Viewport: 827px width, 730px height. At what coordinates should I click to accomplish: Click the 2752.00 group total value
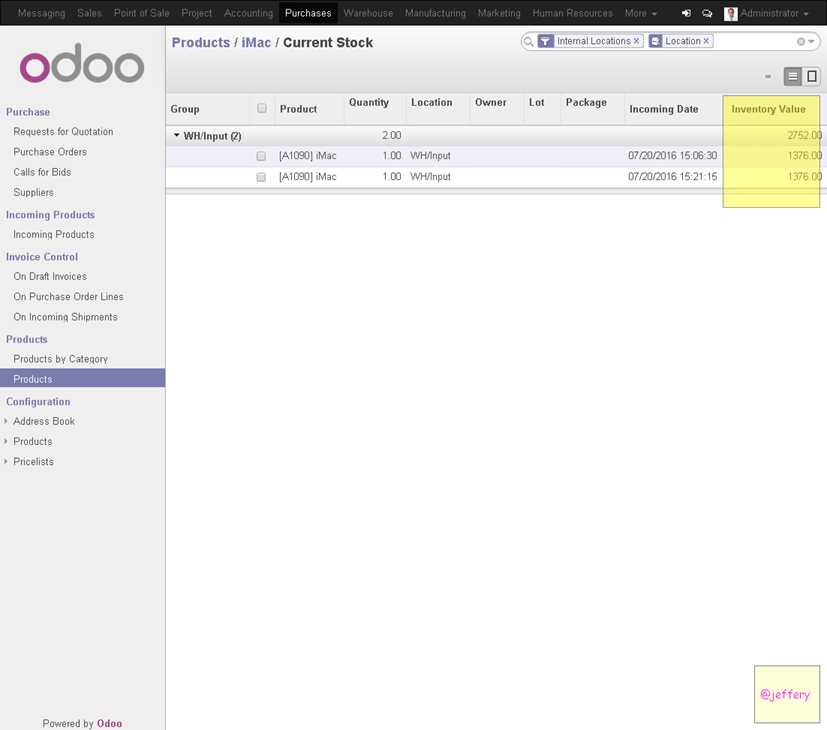[x=804, y=136]
